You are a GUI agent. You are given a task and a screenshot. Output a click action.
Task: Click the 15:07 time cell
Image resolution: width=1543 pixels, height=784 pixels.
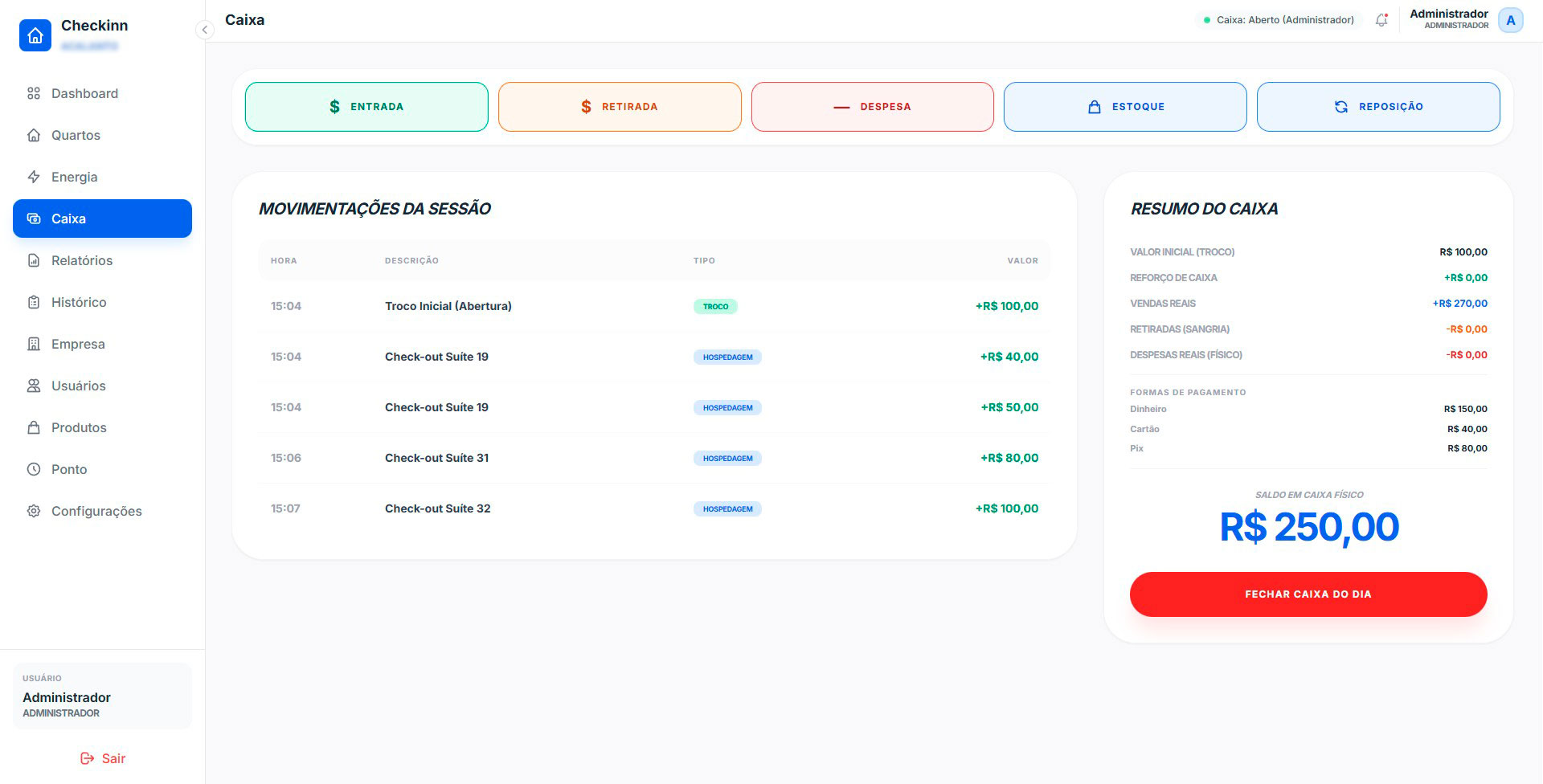point(285,508)
